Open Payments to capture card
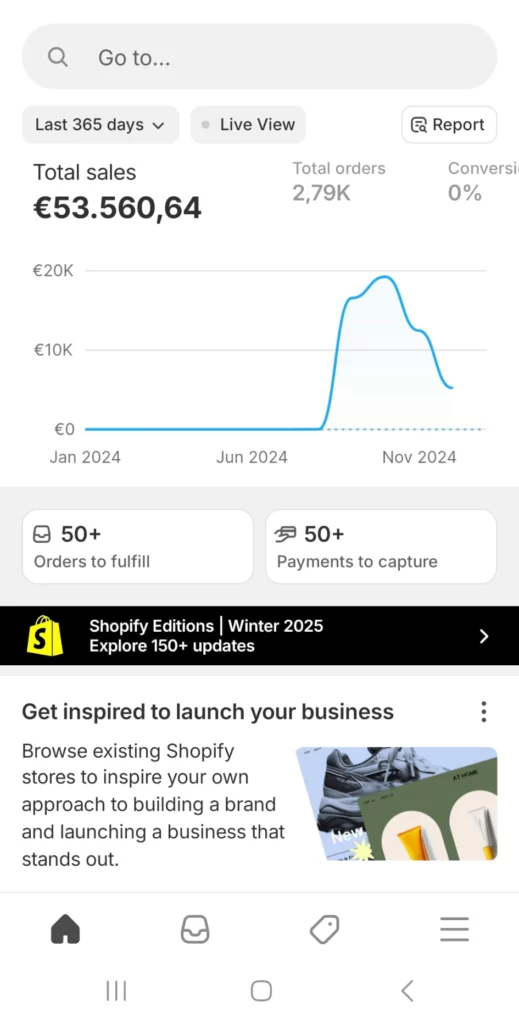Image resolution: width=519 pixels, height=1024 pixels. click(x=381, y=547)
